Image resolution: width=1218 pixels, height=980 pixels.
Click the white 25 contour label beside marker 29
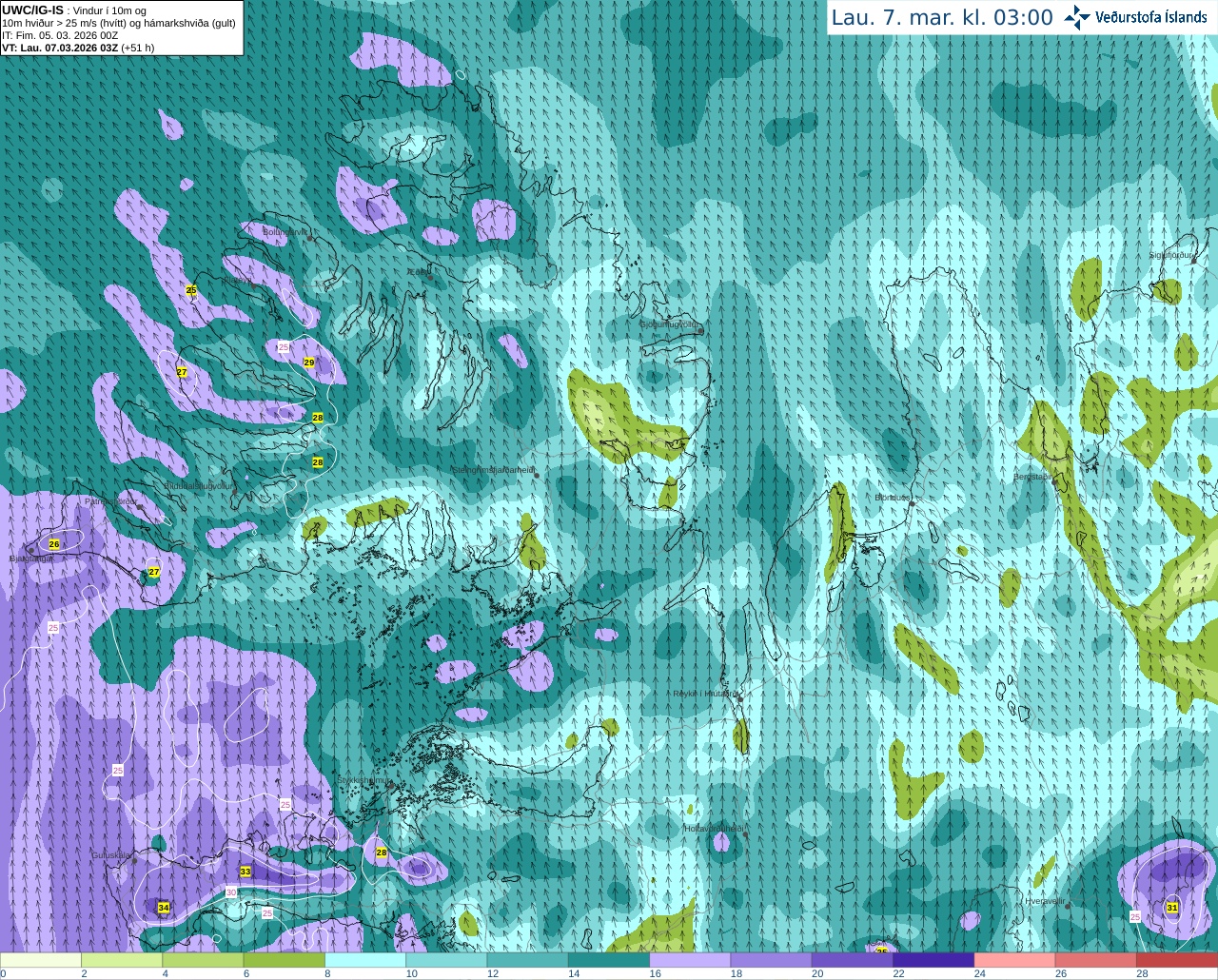[x=284, y=347]
